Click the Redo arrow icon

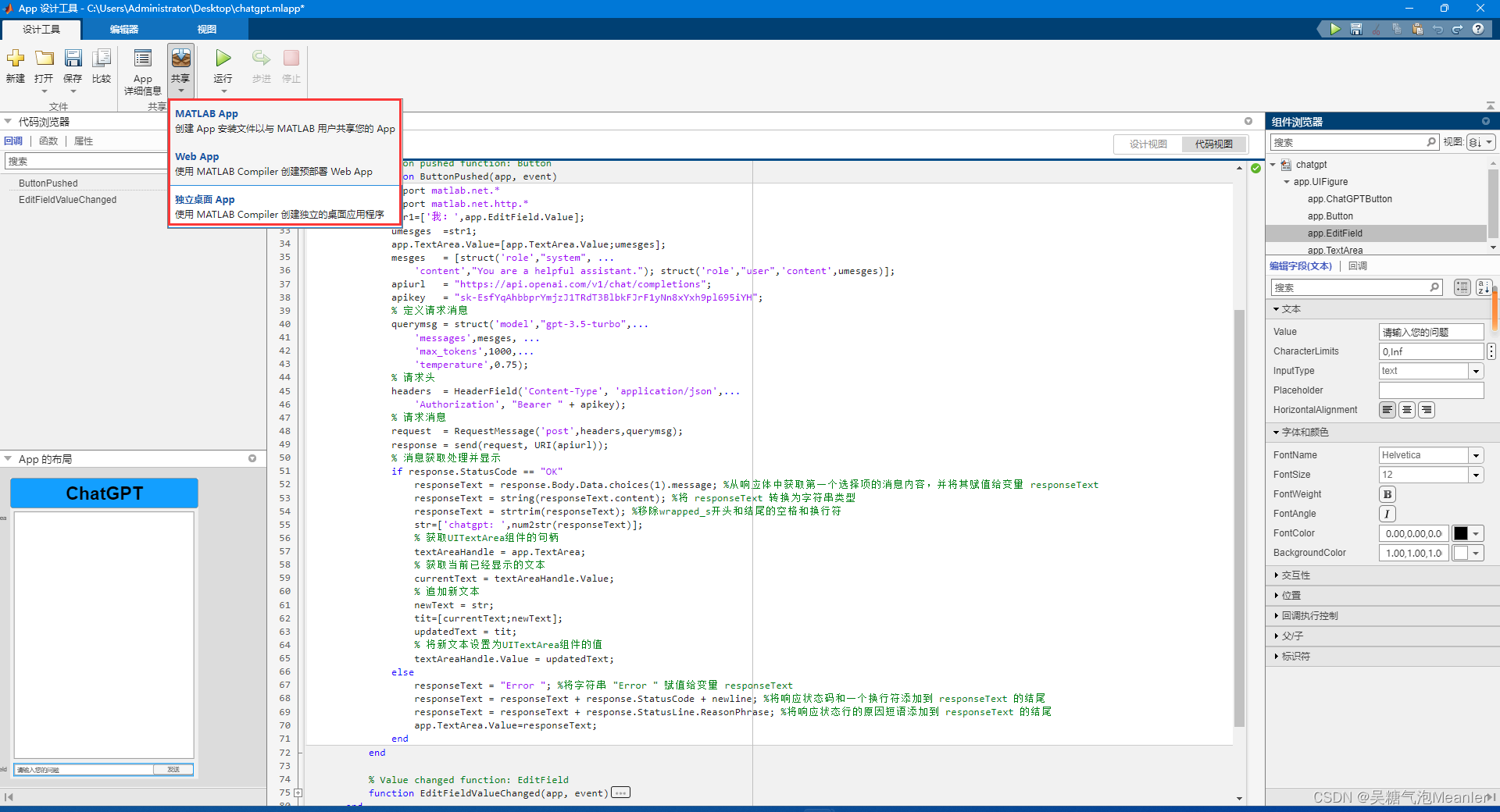pos(1458,29)
